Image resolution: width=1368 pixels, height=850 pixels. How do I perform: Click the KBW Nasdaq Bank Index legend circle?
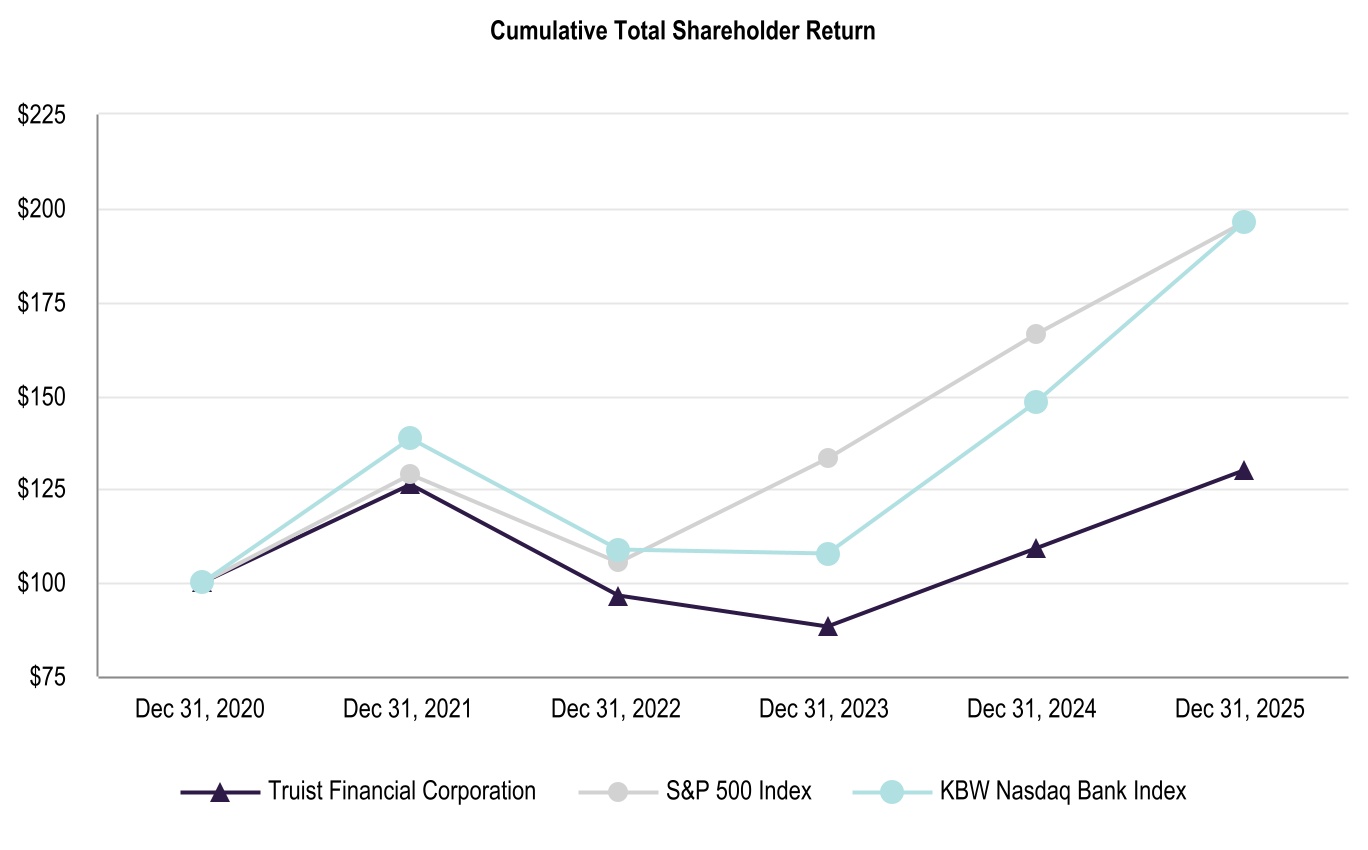pos(891,792)
